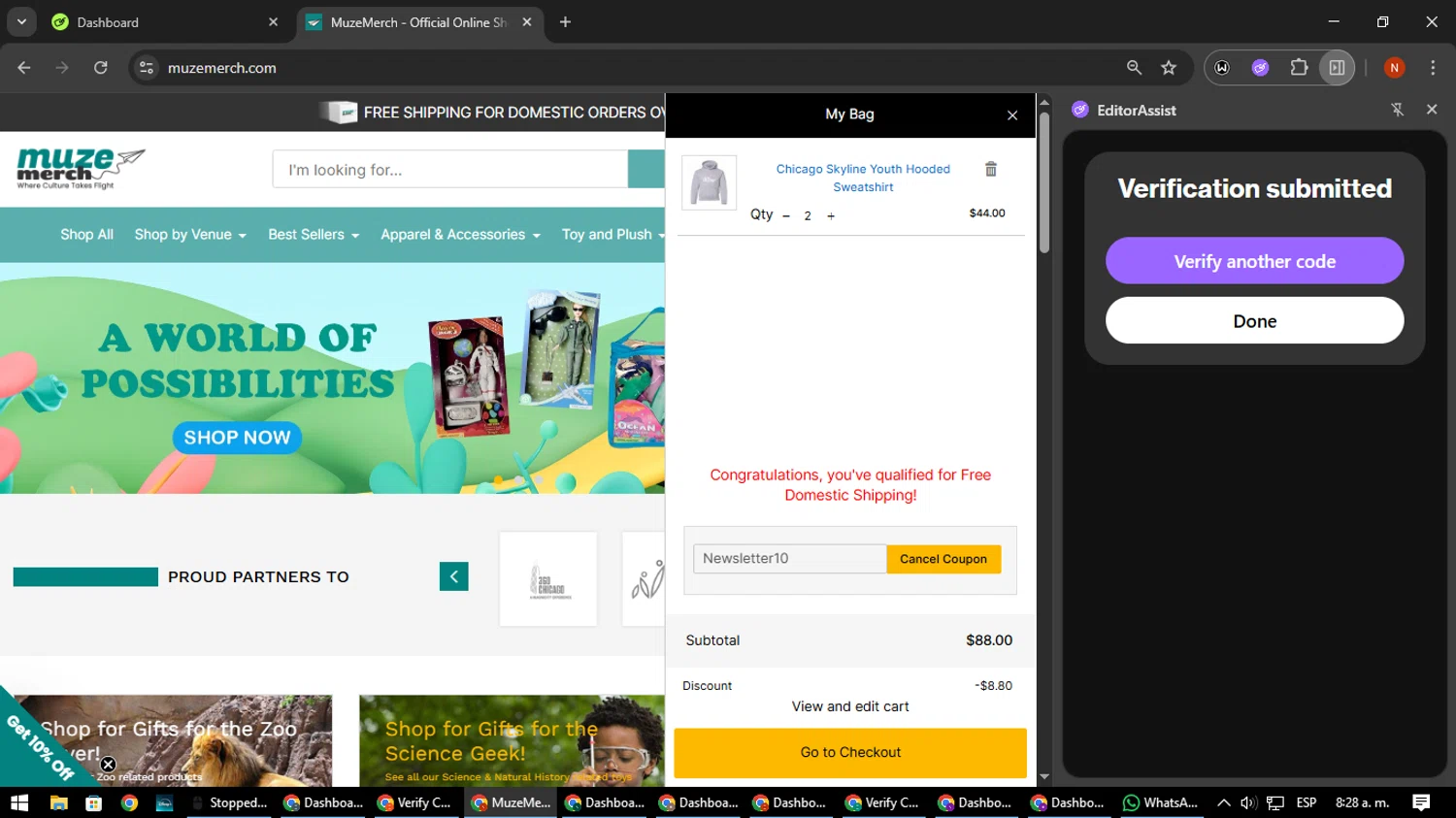Expand Shop by Venue dropdown
1456x818 pixels.
click(x=190, y=235)
